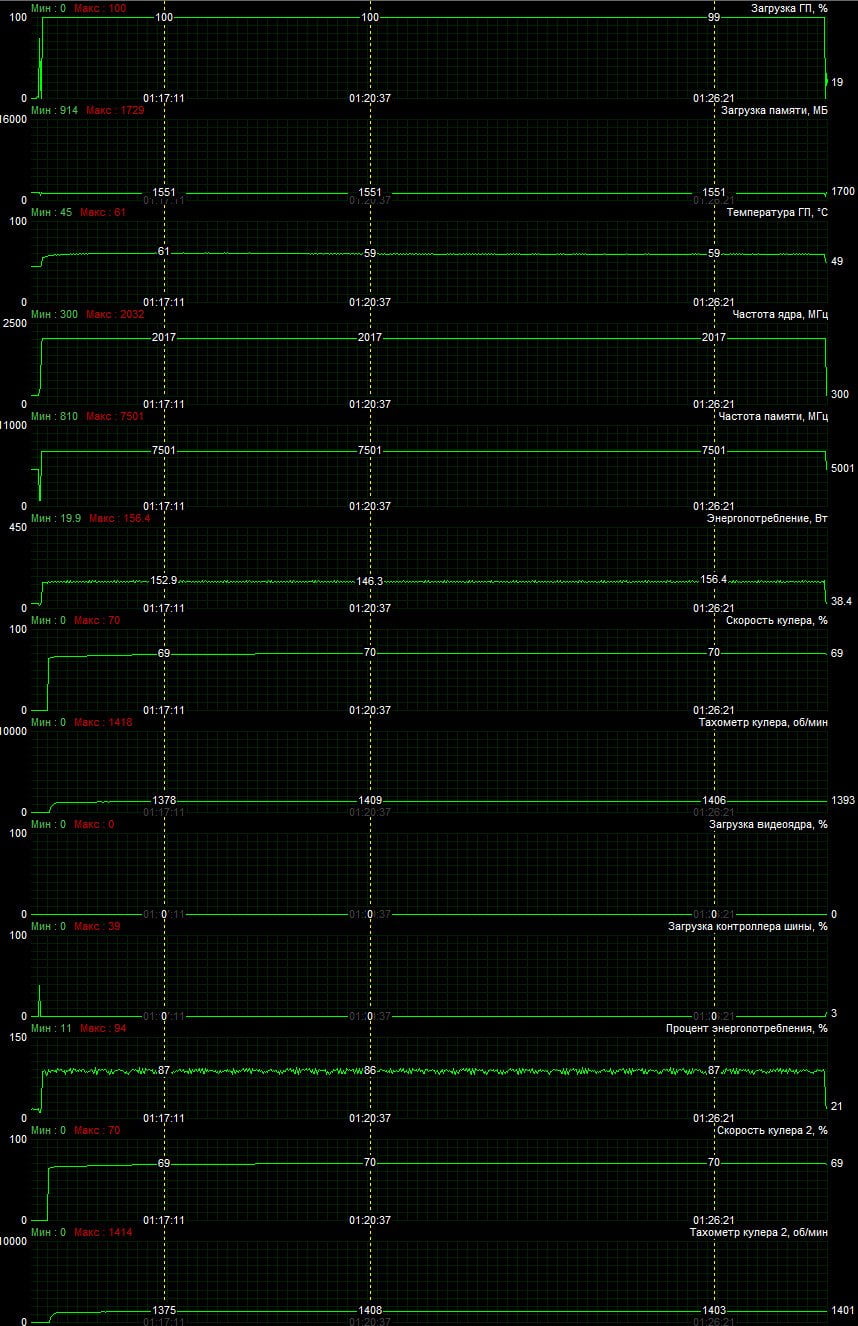Click the GPU temperature graph title
The image size is (858, 1326).
[777, 212]
